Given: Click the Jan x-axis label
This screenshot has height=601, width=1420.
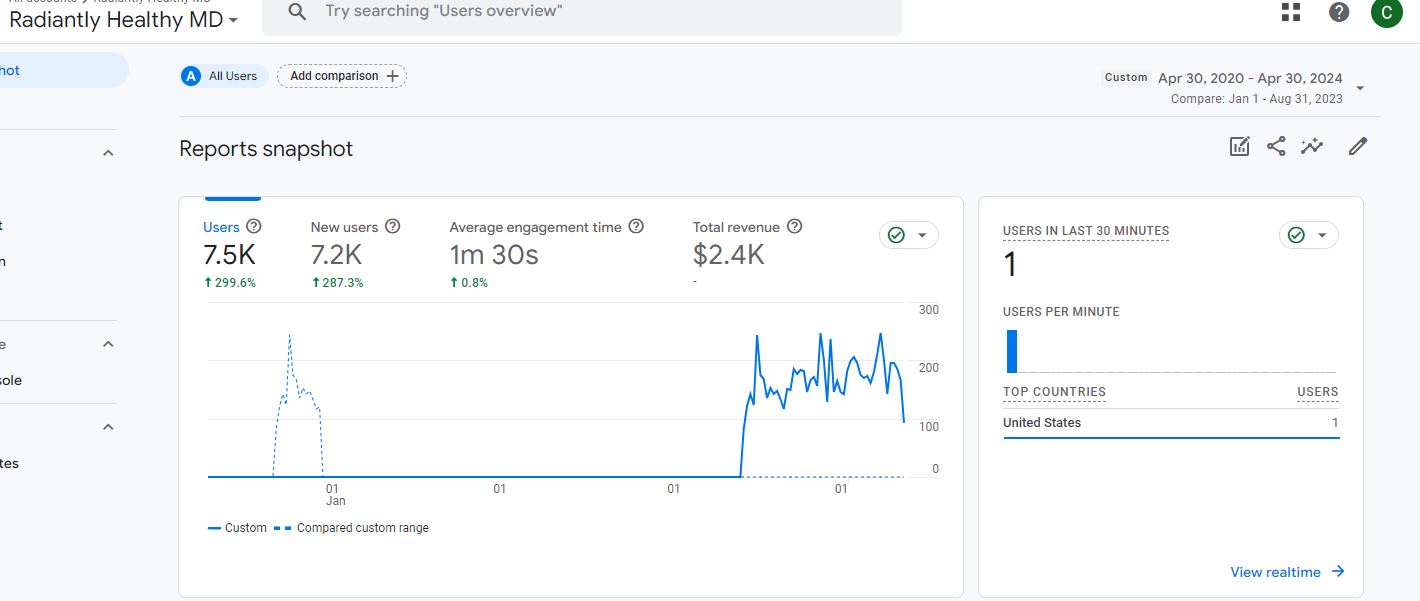Looking at the screenshot, I should pyautogui.click(x=335, y=501).
